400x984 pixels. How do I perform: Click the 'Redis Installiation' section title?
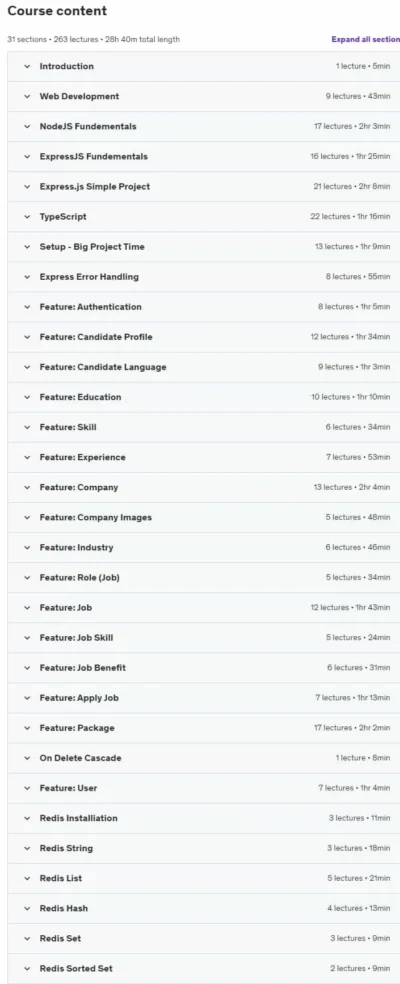pos(78,818)
